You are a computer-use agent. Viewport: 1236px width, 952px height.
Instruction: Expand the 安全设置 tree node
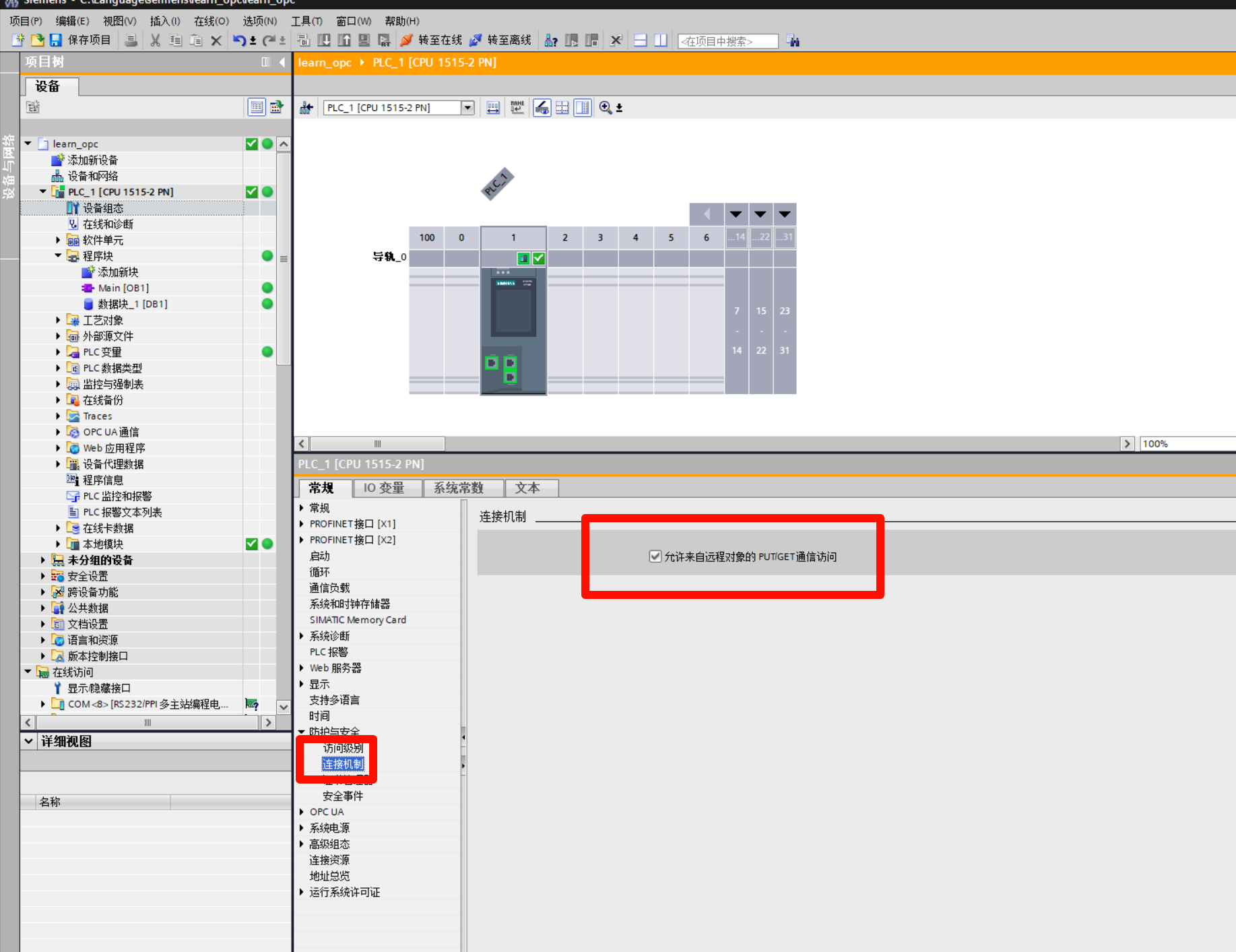coord(43,575)
